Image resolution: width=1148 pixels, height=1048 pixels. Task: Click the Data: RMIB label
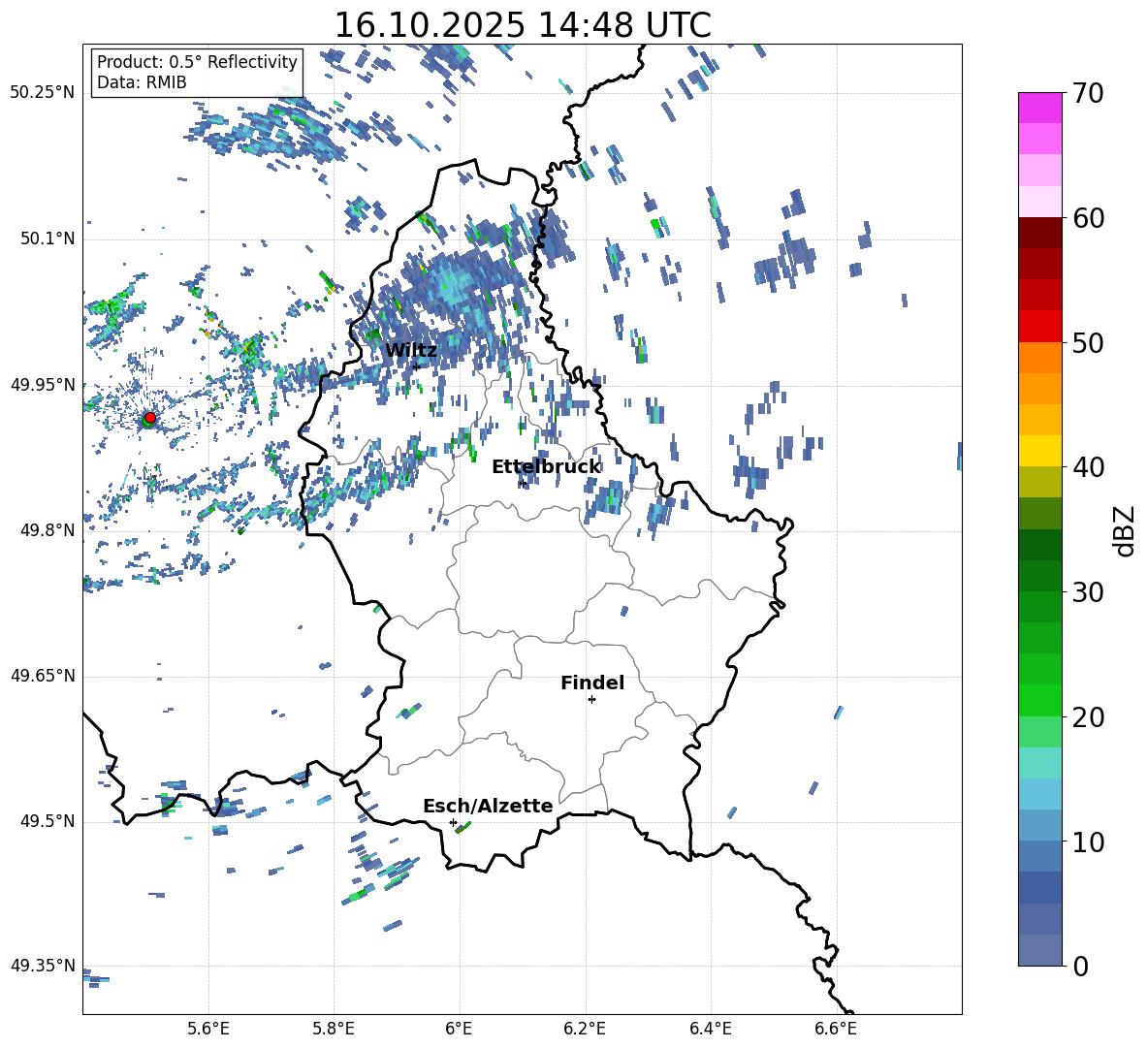(x=142, y=82)
